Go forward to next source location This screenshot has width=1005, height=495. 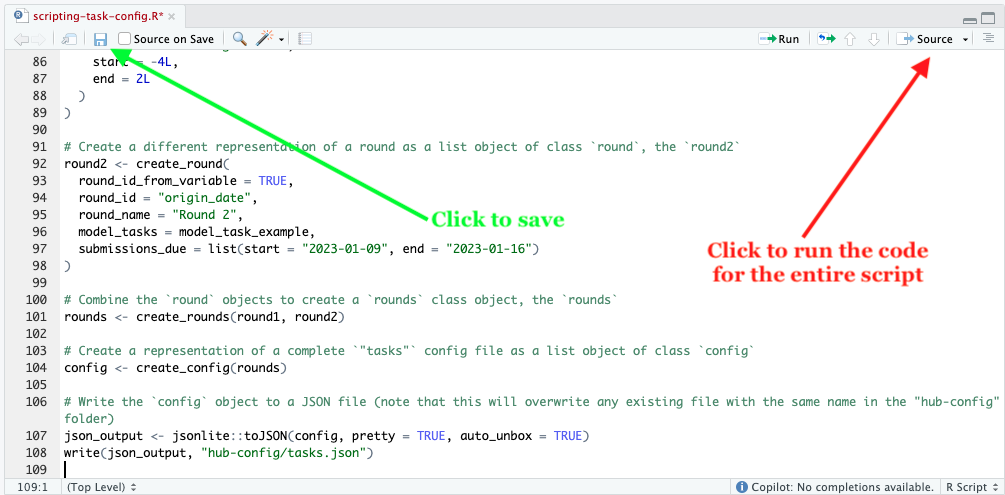pos(38,39)
